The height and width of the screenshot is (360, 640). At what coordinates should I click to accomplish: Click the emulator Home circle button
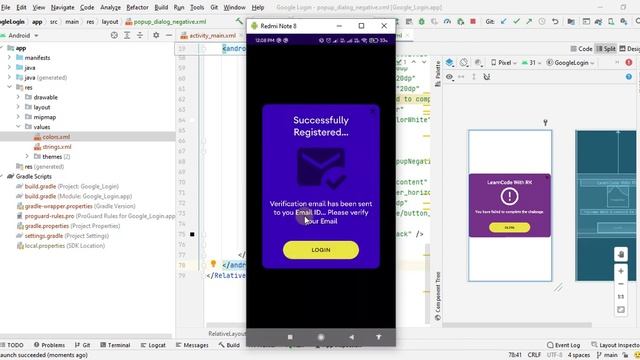point(321,337)
